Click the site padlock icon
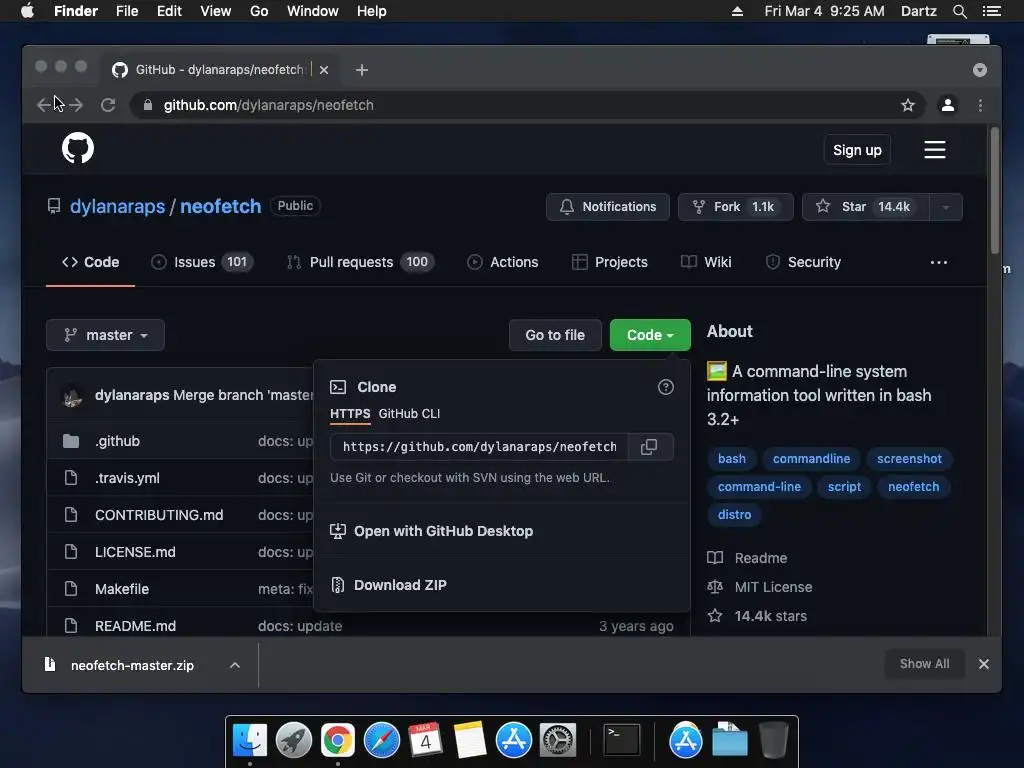This screenshot has width=1024, height=768. pos(148,105)
